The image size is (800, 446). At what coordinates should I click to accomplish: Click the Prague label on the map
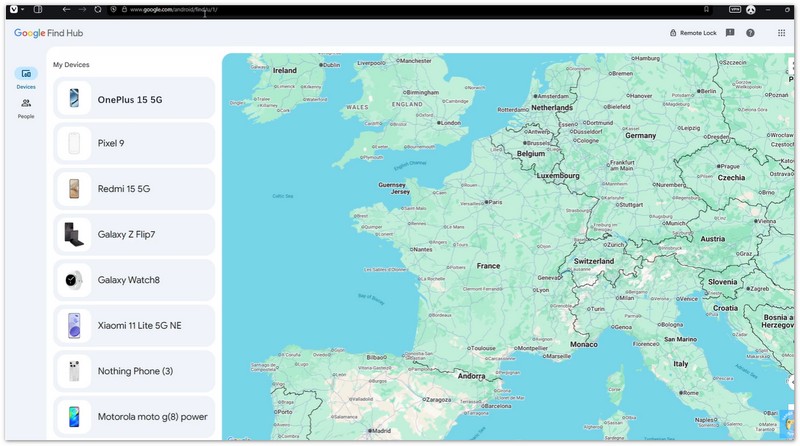tap(729, 166)
